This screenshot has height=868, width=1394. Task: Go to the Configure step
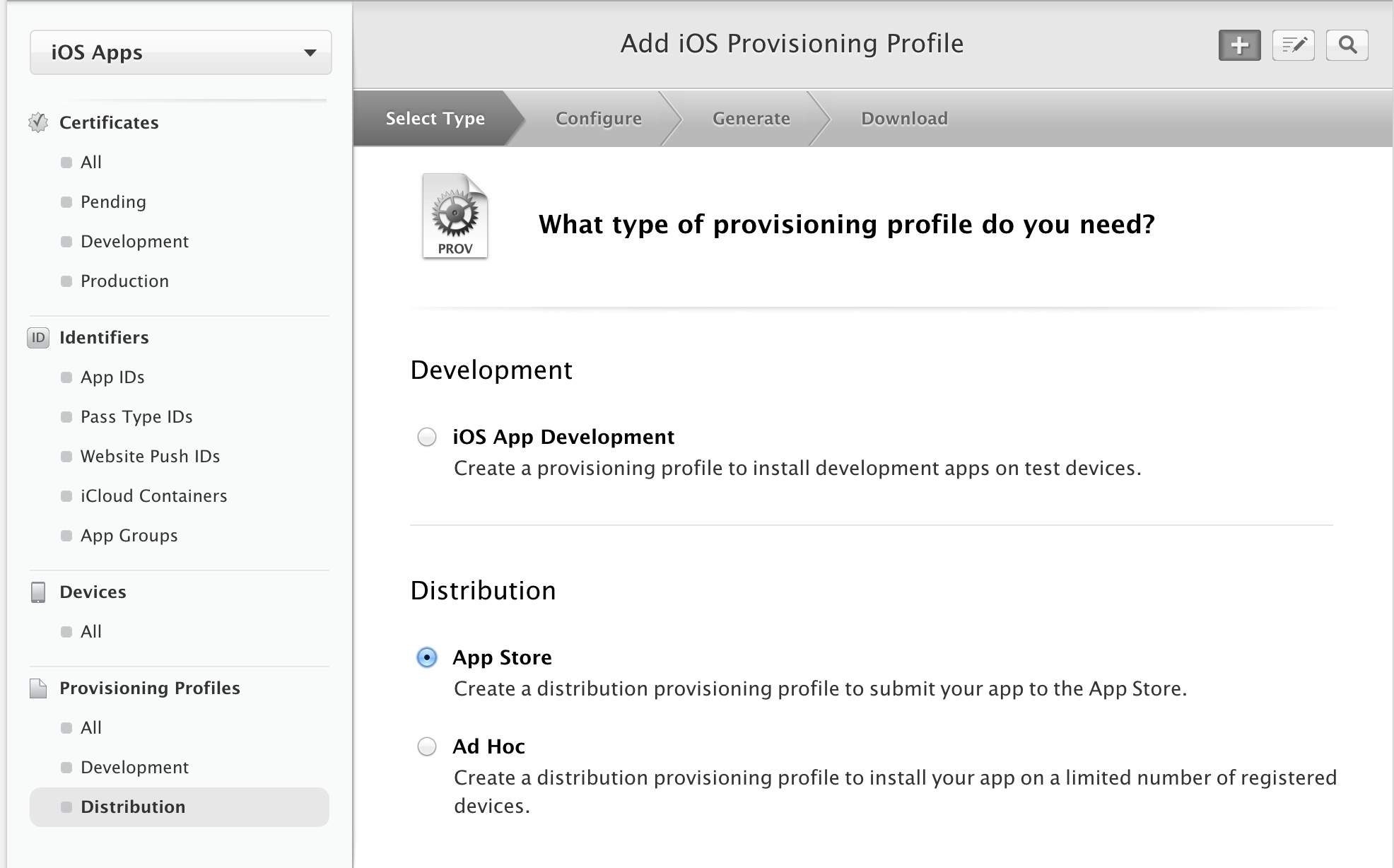(x=599, y=118)
